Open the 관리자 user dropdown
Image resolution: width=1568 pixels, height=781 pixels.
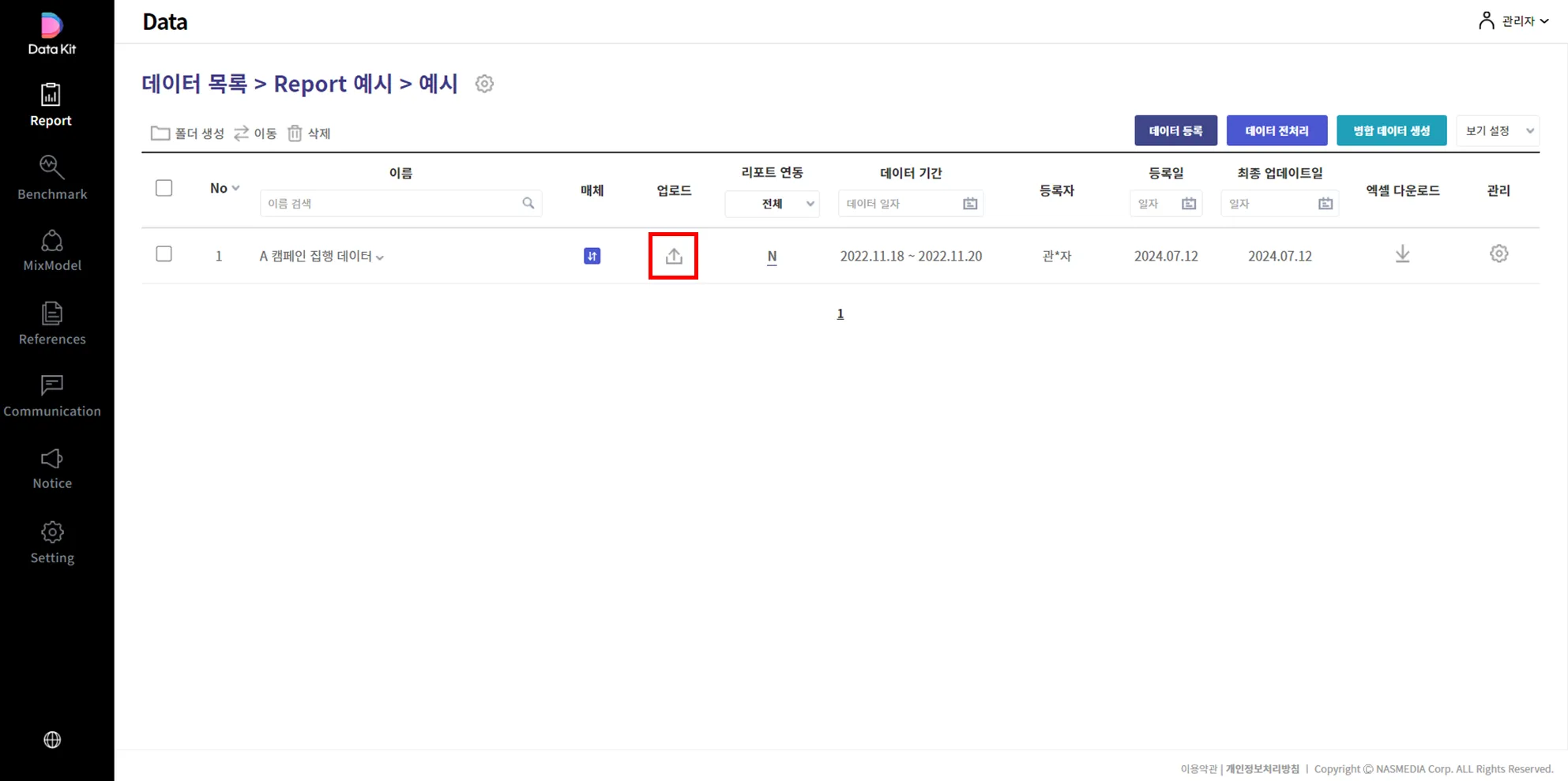pyautogui.click(x=1513, y=21)
